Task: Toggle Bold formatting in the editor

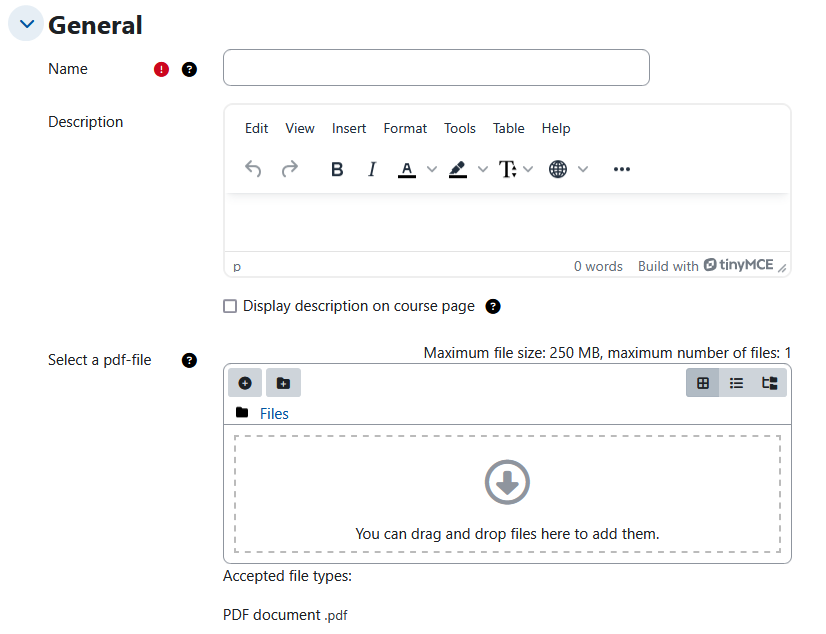Action: [337, 169]
